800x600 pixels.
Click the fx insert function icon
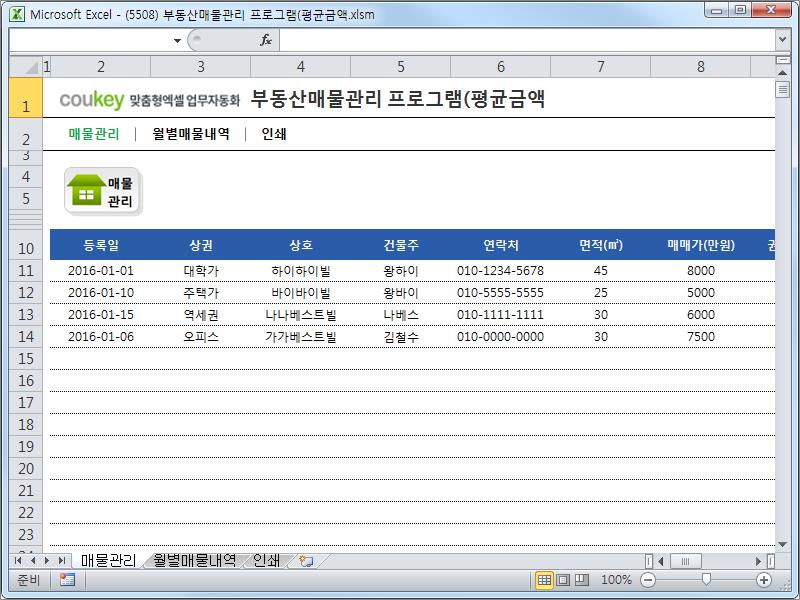(266, 40)
